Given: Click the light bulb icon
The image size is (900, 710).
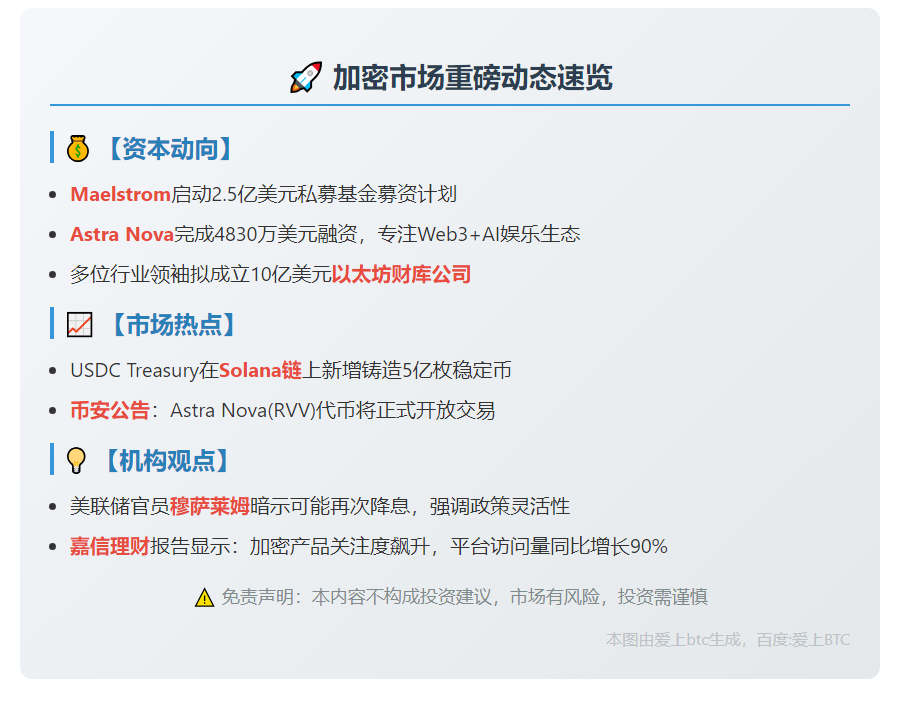Looking at the screenshot, I should click(77, 461).
